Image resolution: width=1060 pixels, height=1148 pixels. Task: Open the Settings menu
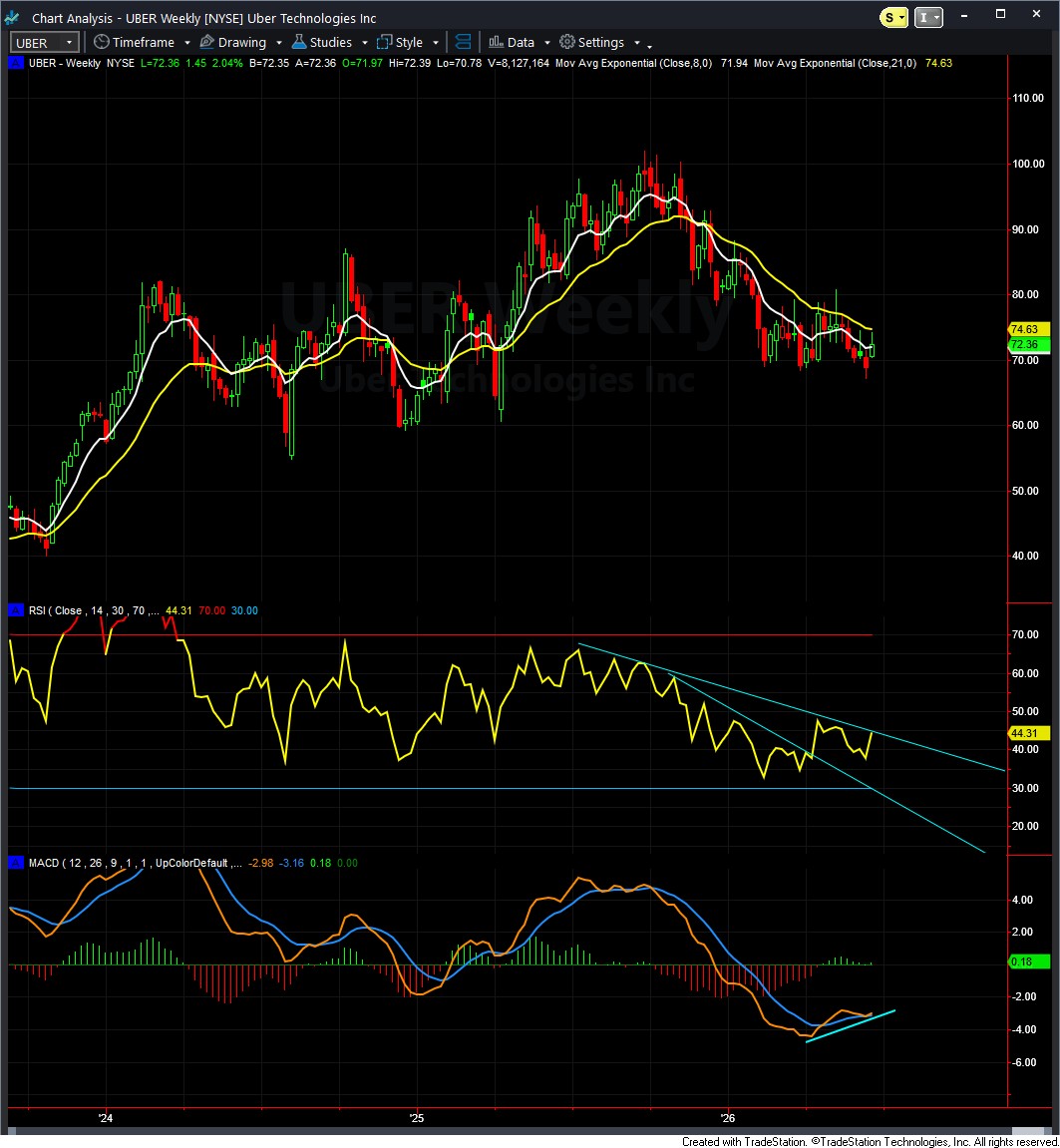pos(601,43)
